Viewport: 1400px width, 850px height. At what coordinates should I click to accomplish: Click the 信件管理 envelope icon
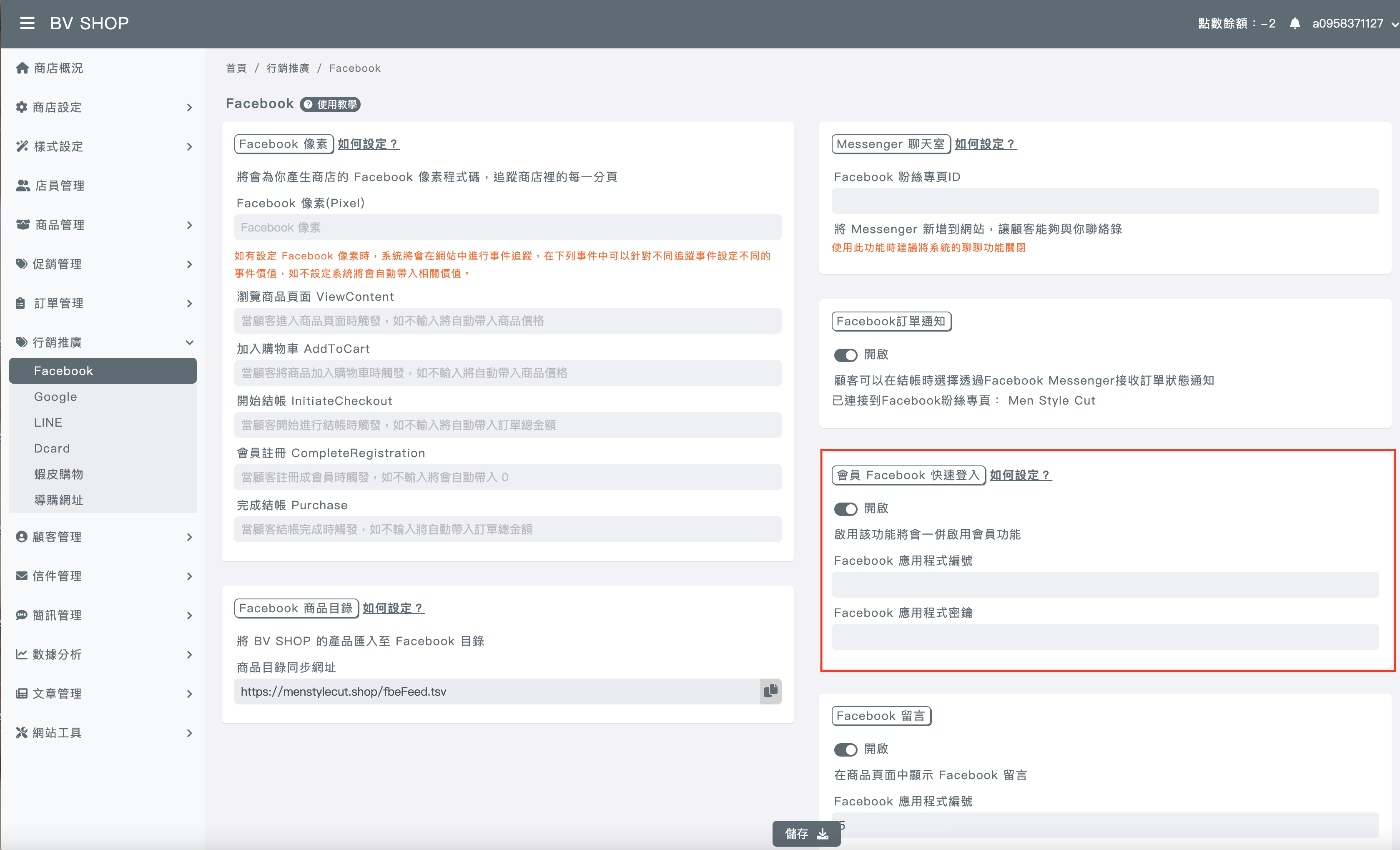pyautogui.click(x=22, y=576)
